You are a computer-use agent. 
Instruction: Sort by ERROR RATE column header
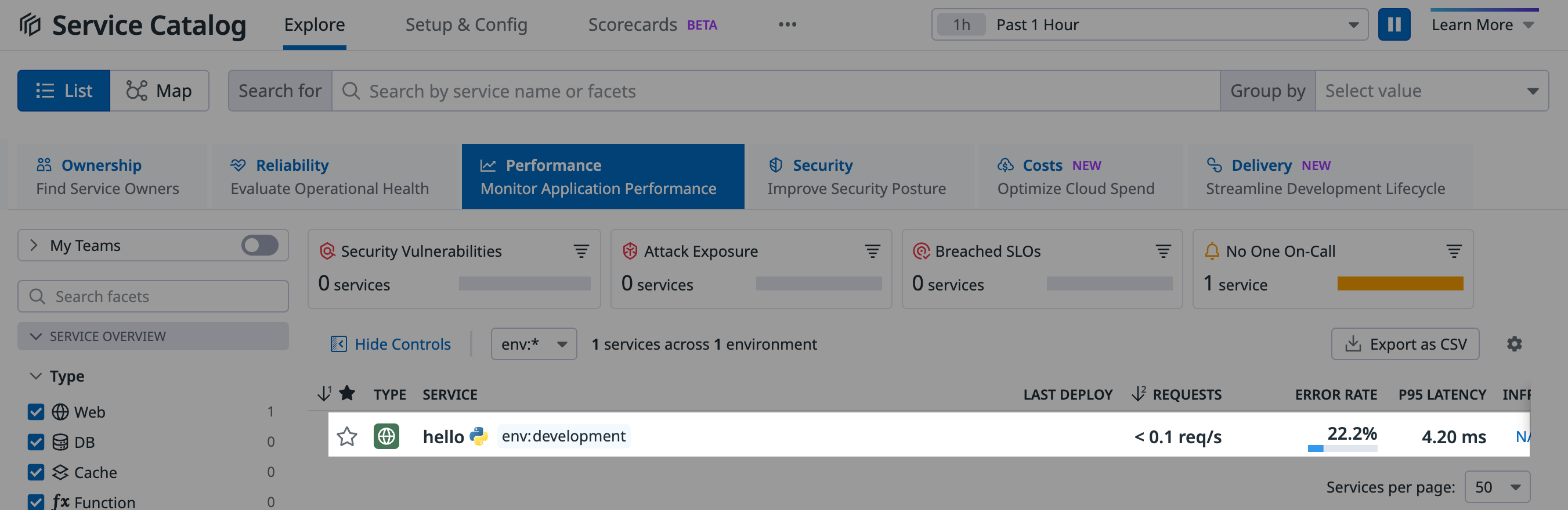1335,394
